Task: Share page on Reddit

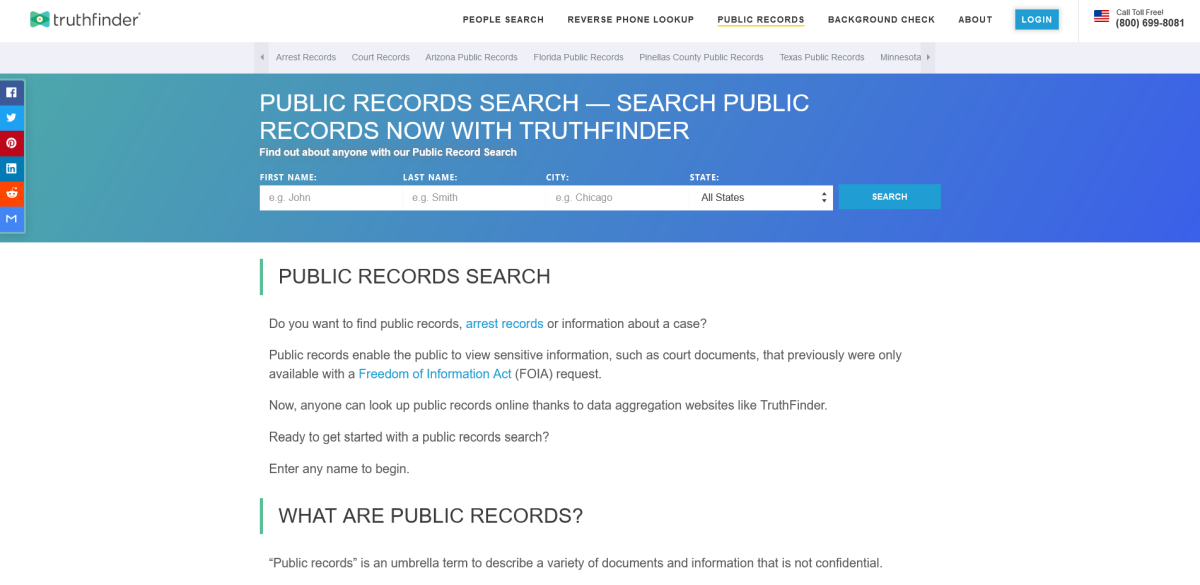Action: 12,193
